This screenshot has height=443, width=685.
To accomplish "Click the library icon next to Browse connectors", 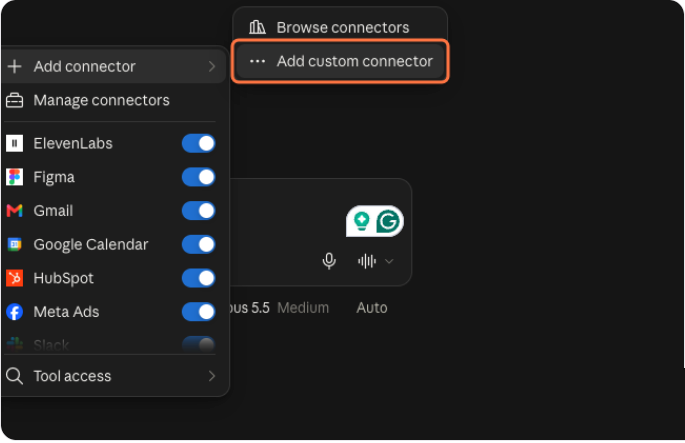I will [x=257, y=27].
